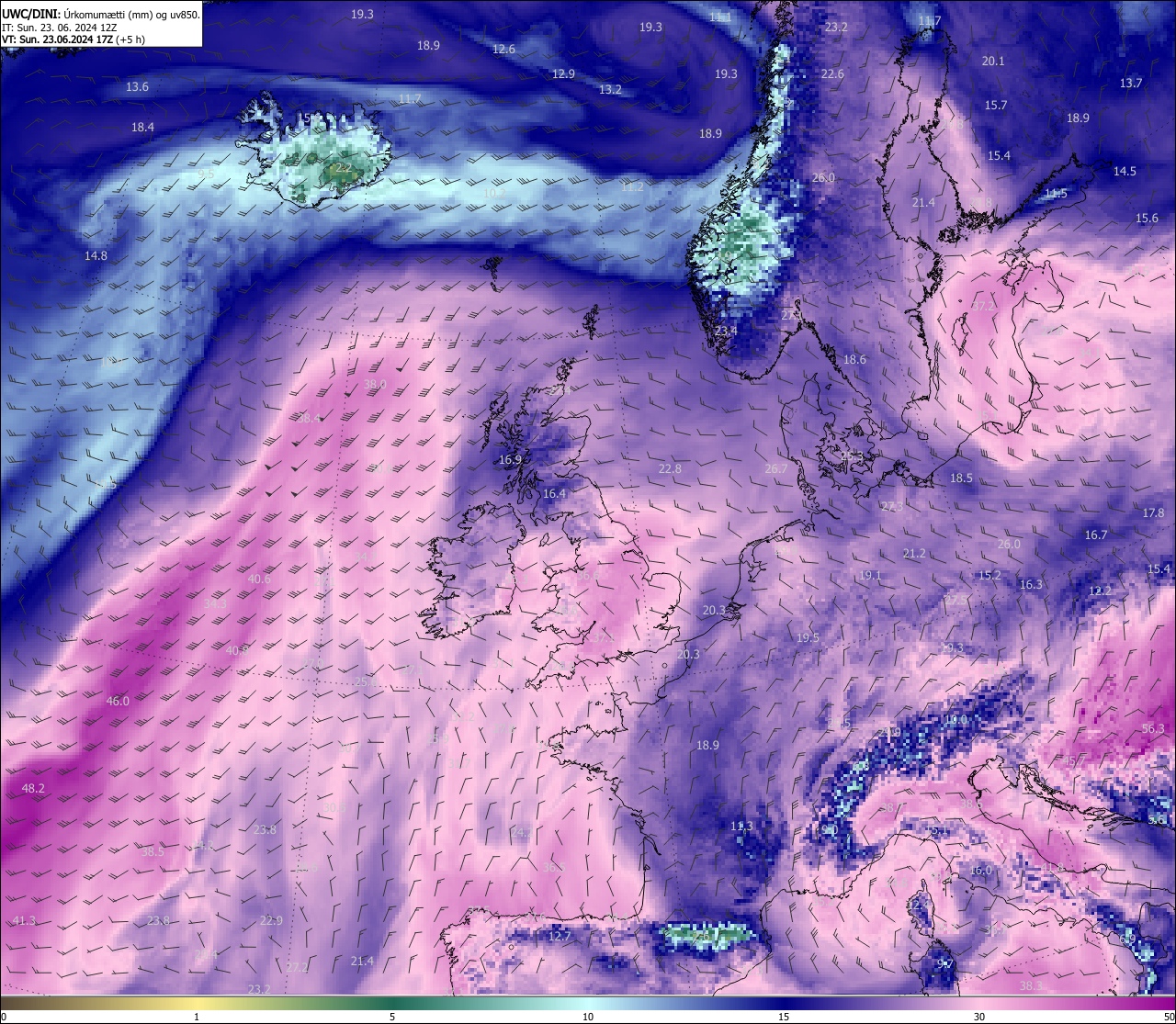Image resolution: width=1176 pixels, height=1024 pixels.
Task: Click the color scale label '5'
Action: tap(392, 1017)
